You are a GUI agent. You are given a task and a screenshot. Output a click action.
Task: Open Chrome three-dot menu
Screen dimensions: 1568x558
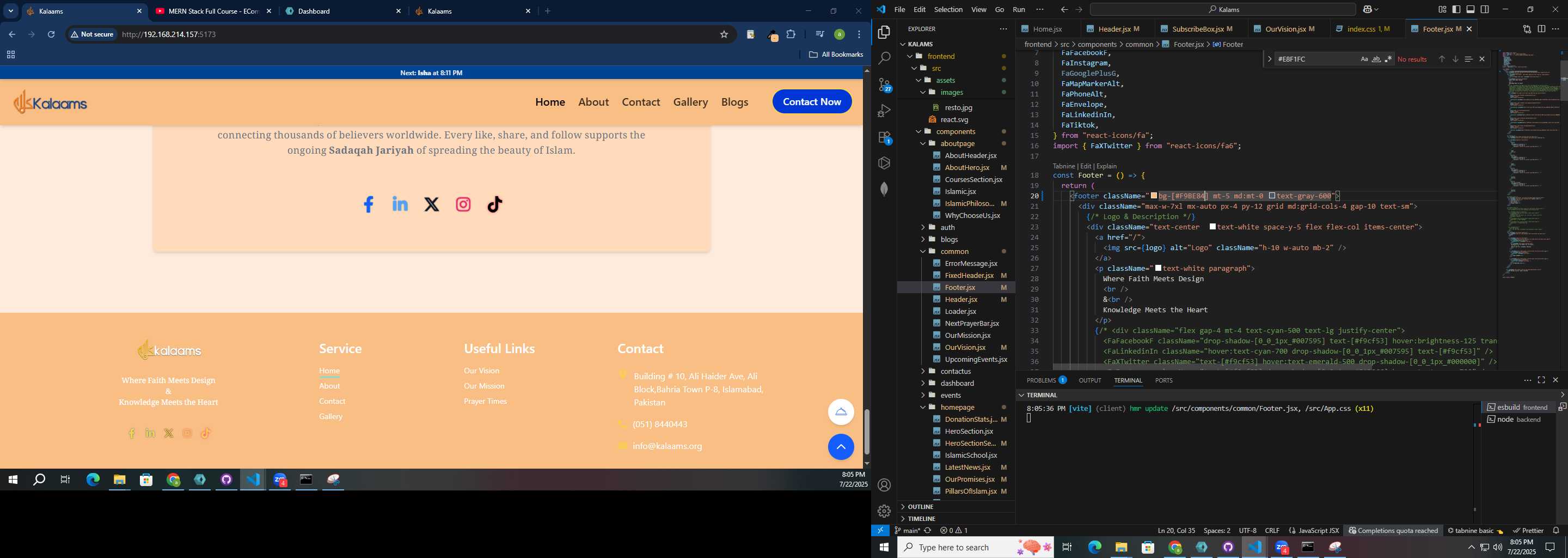(860, 35)
